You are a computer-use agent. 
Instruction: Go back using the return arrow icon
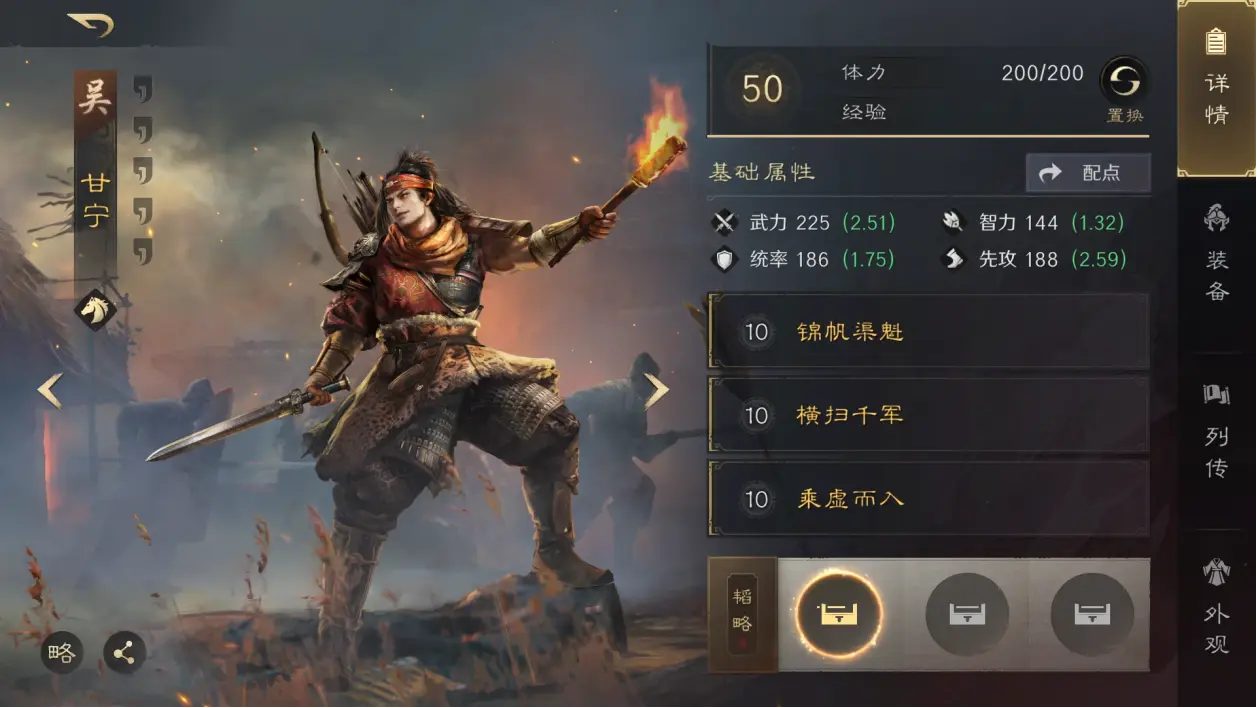[x=91, y=24]
